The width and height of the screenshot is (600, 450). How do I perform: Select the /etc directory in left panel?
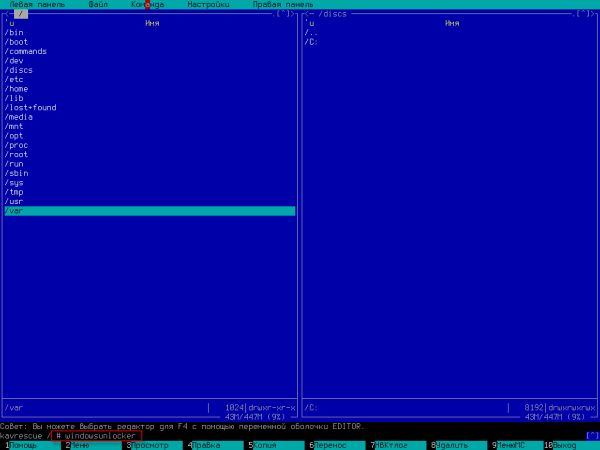16,79
